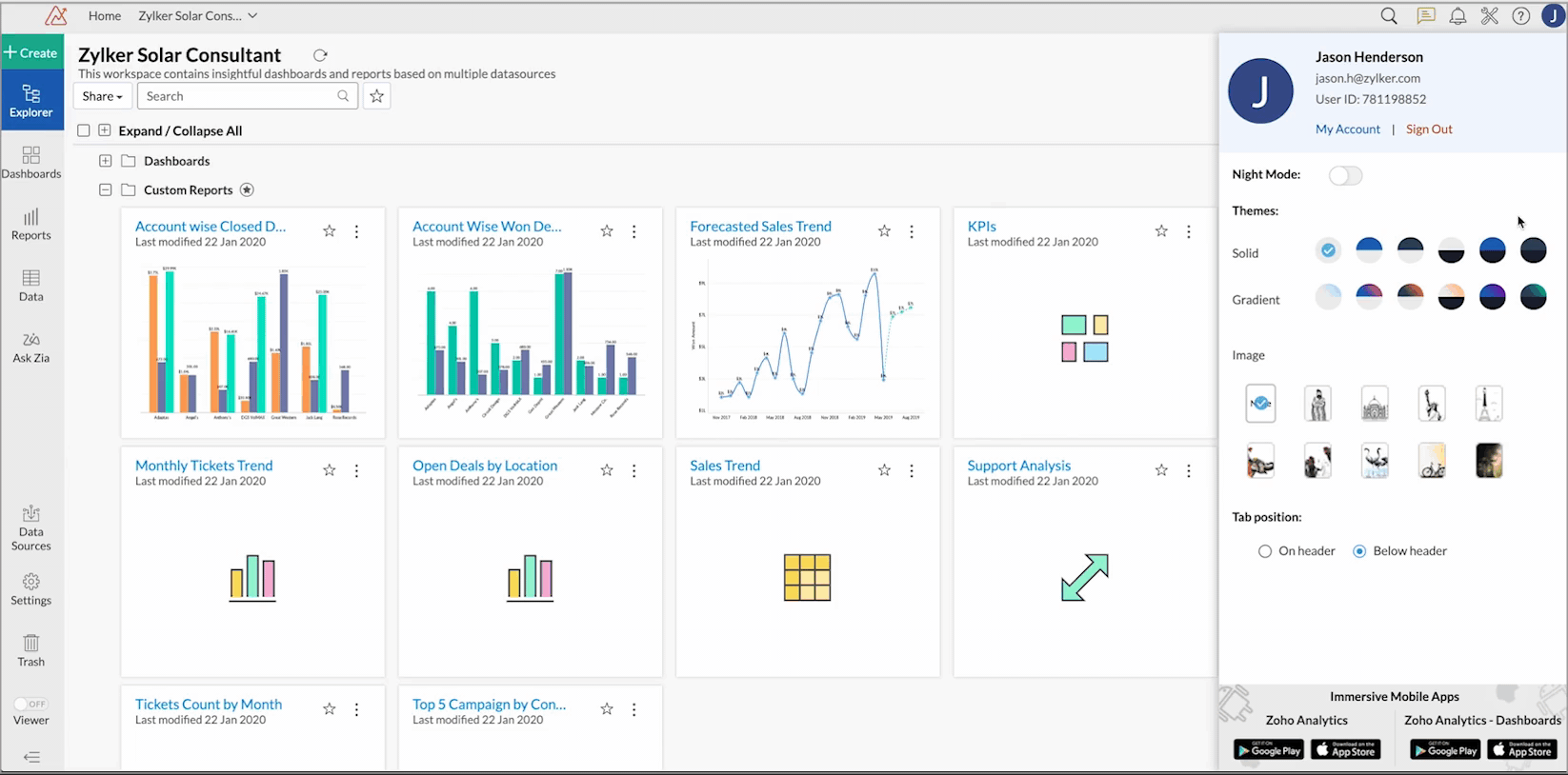
Task: Select the checked white solid theme swatch
Action: [x=1328, y=250]
